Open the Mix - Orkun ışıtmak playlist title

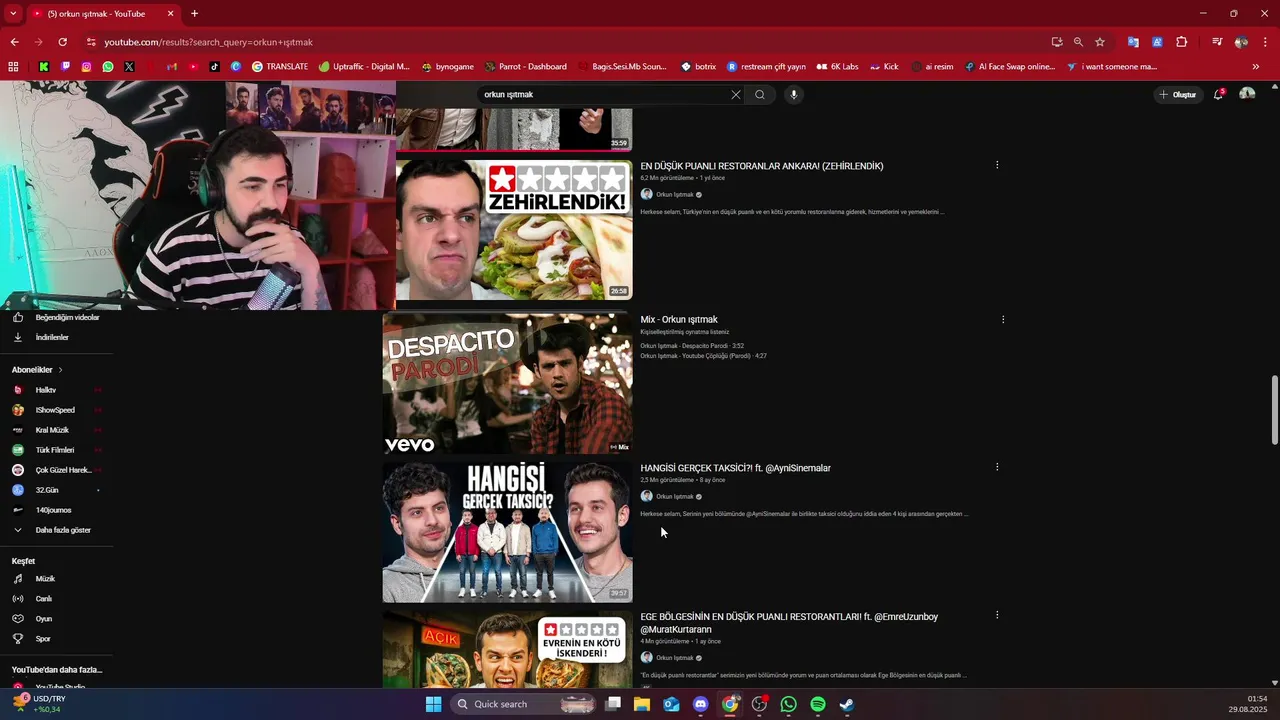pyautogui.click(x=679, y=320)
